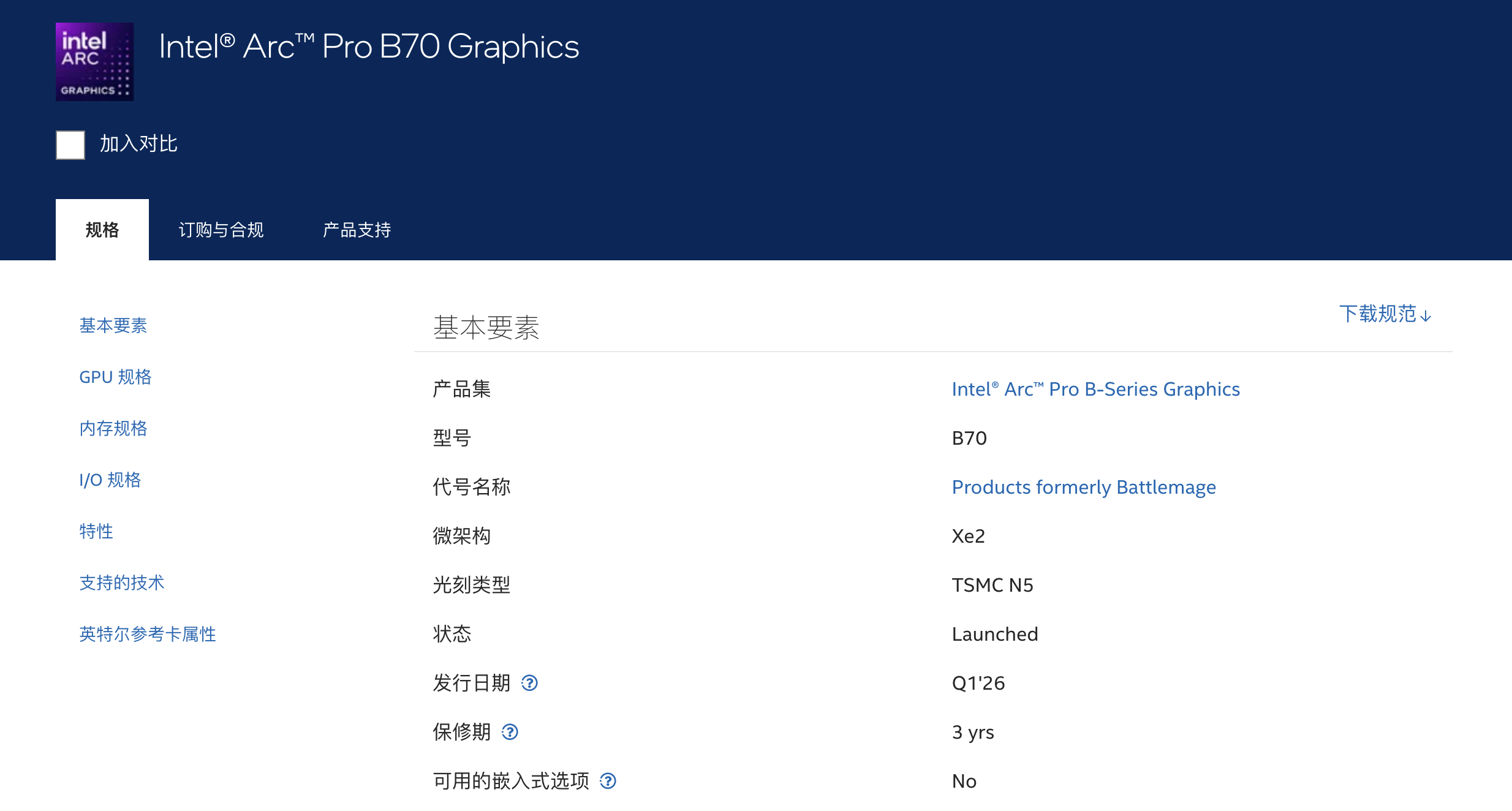
Task: Navigate to 内存规格 in sidebar
Action: click(113, 429)
